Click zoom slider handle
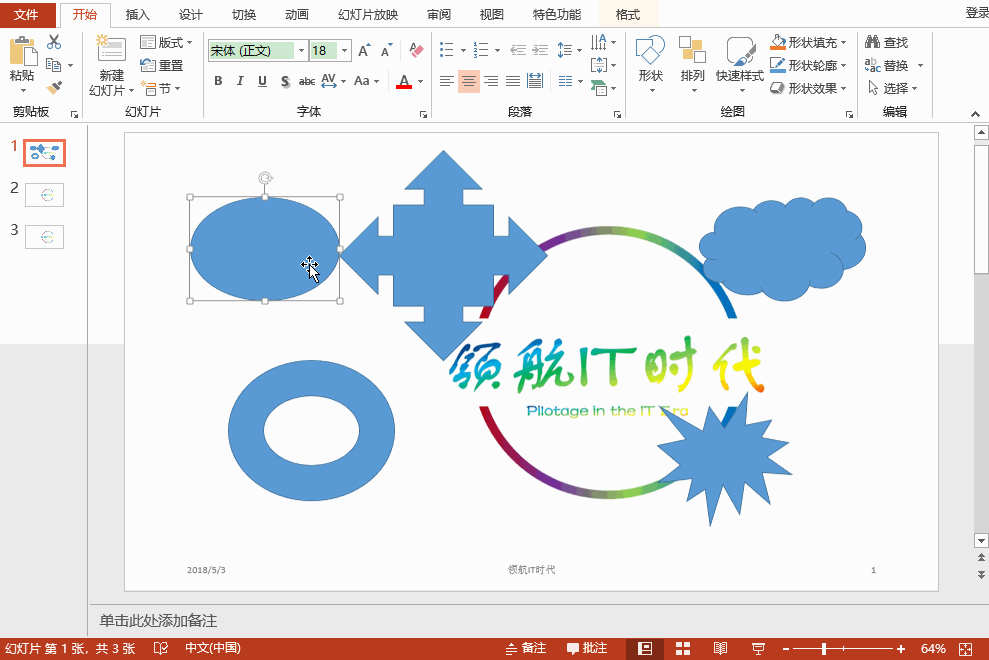 click(x=824, y=649)
